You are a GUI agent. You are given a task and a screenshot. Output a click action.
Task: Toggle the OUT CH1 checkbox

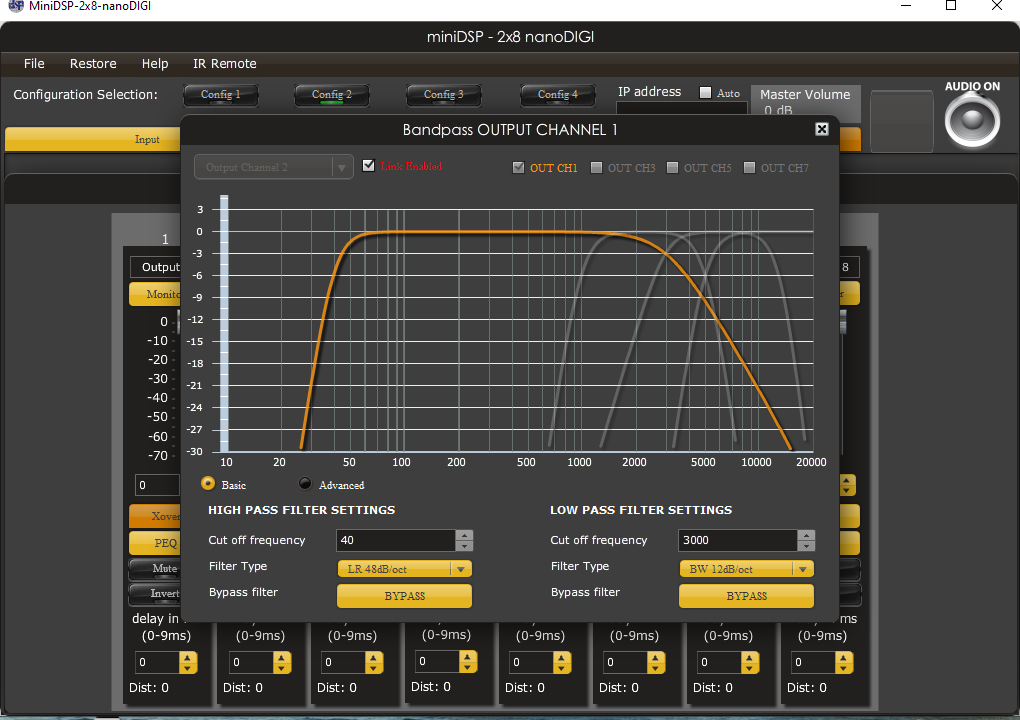pyautogui.click(x=518, y=167)
